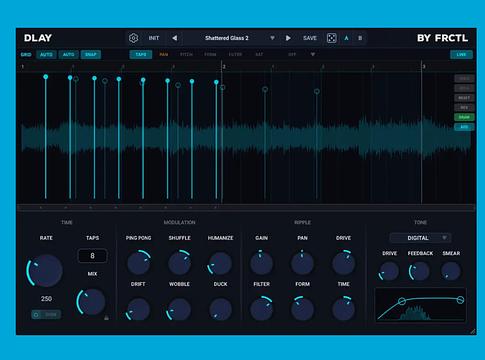Click the ripple FILTER knob
Screen dimensions: 485x360
[x=261, y=309]
